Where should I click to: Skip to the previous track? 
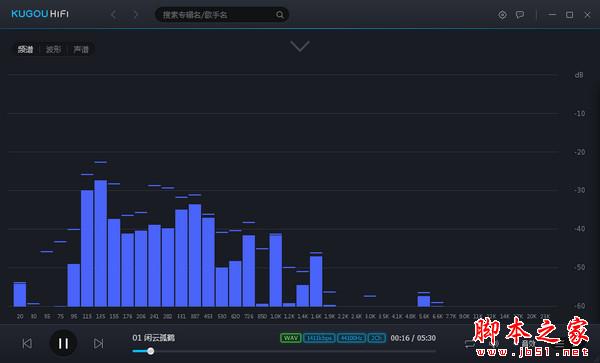pyautogui.click(x=27, y=343)
